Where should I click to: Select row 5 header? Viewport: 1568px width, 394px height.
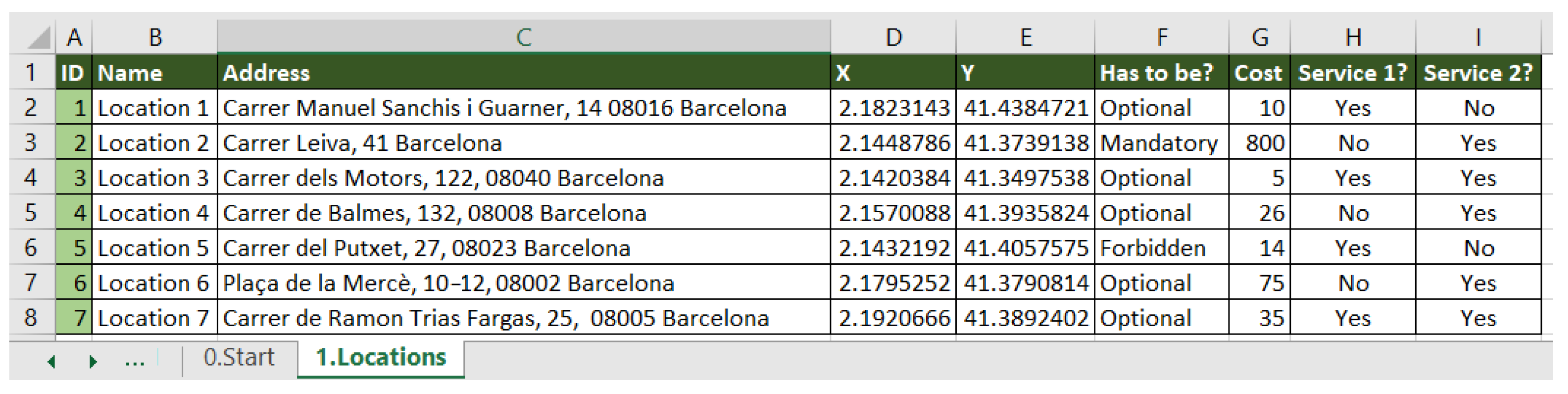[x=31, y=213]
